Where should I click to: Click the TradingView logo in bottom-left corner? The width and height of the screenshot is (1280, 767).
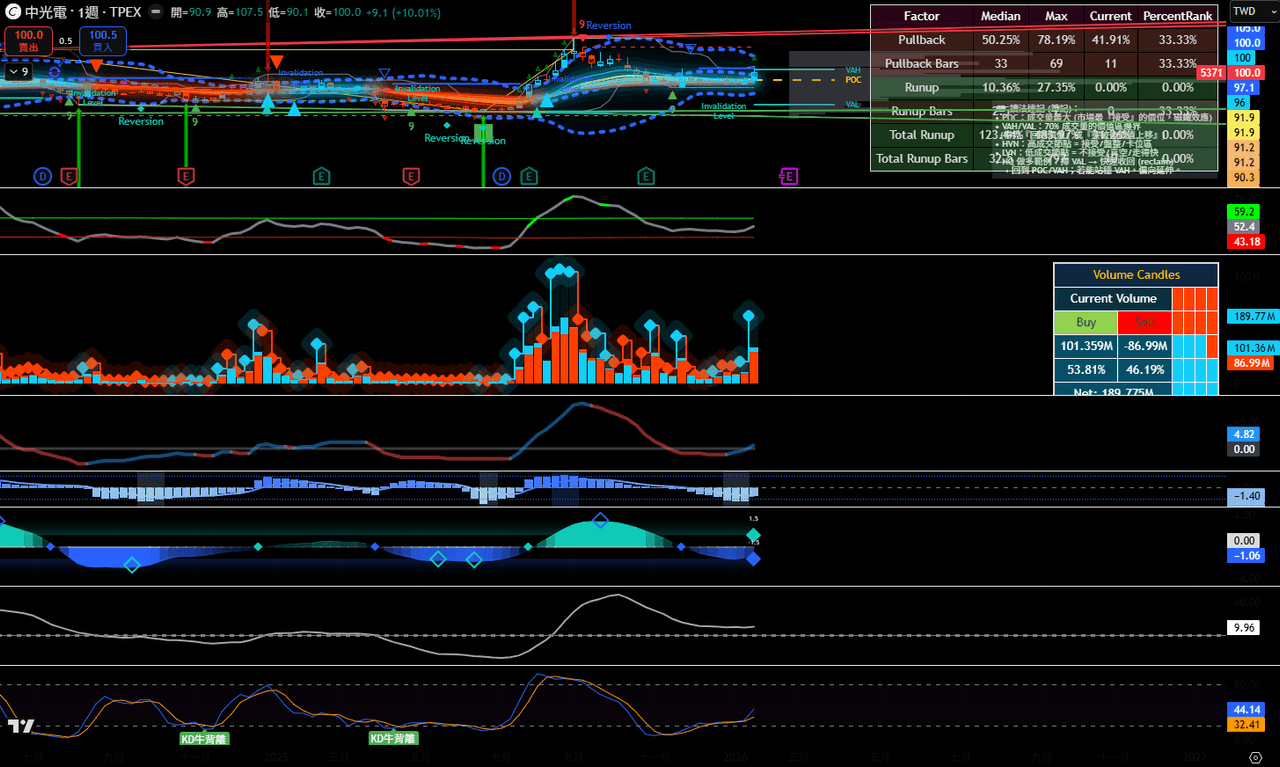(20, 727)
